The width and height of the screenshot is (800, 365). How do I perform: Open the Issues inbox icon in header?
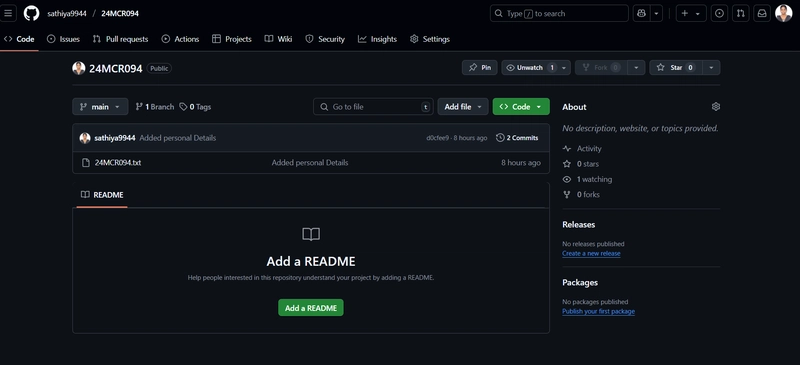coord(719,14)
